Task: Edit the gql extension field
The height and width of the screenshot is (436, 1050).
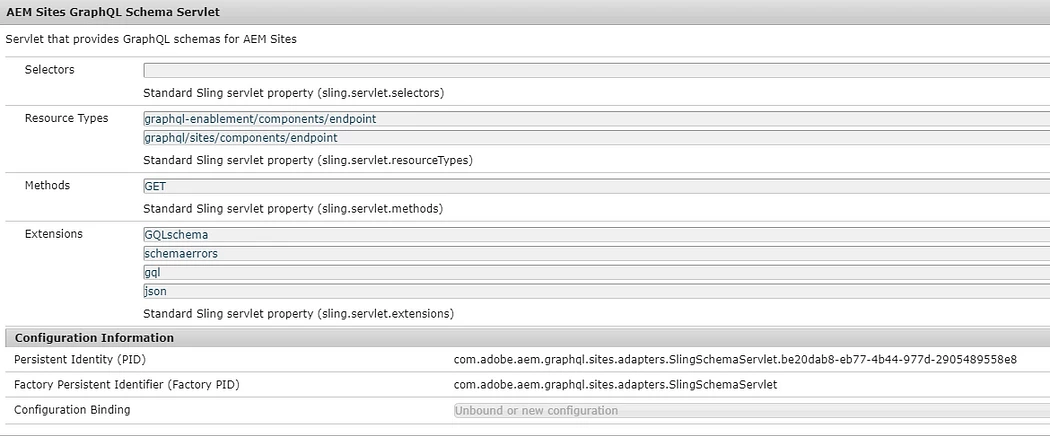Action: pos(597,273)
